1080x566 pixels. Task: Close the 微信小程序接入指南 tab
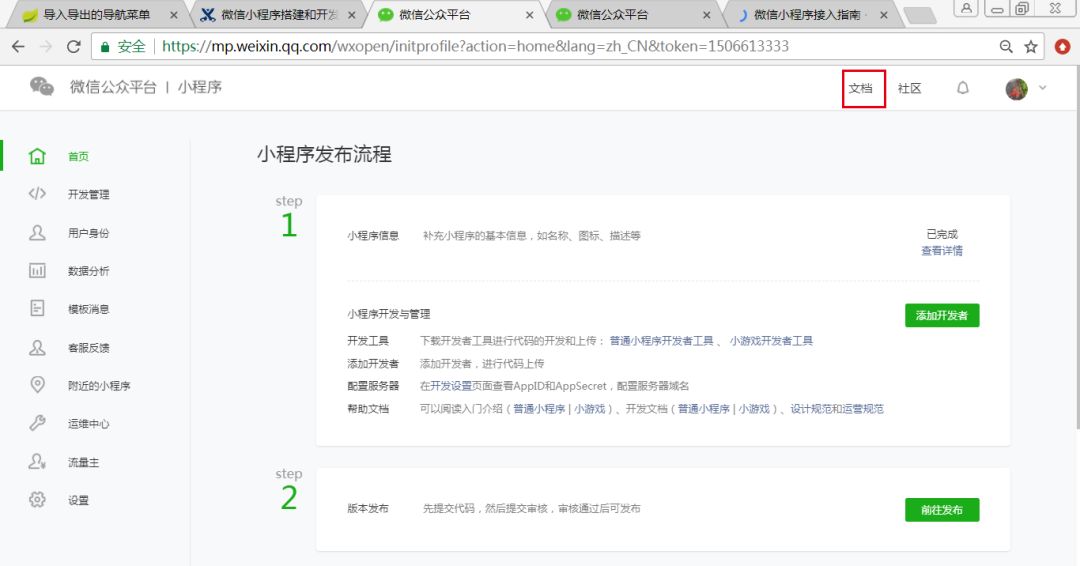pyautogui.click(x=884, y=14)
